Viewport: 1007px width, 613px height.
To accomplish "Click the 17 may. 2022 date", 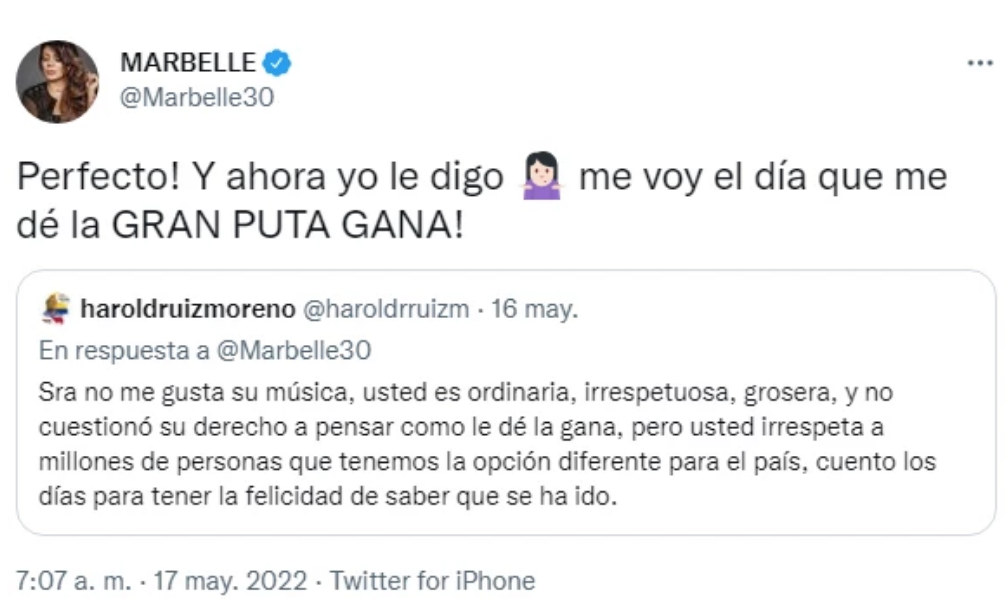I will click(230, 581).
